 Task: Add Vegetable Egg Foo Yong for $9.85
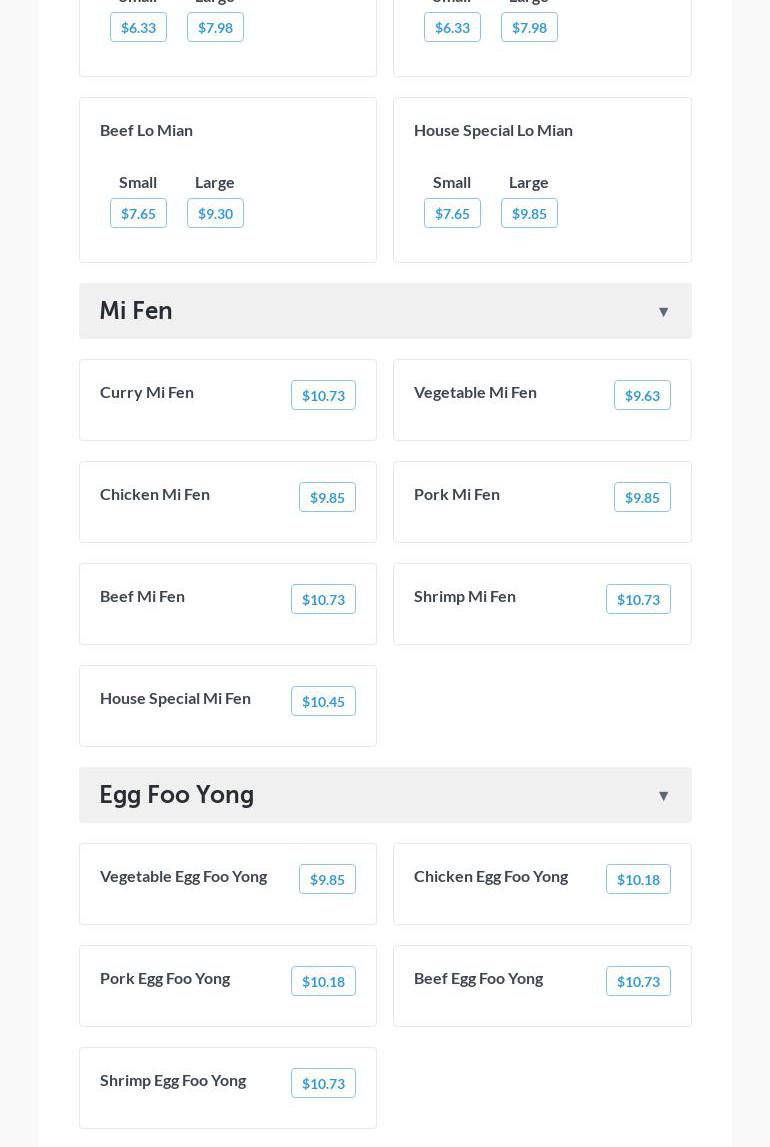pyautogui.click(x=327, y=879)
